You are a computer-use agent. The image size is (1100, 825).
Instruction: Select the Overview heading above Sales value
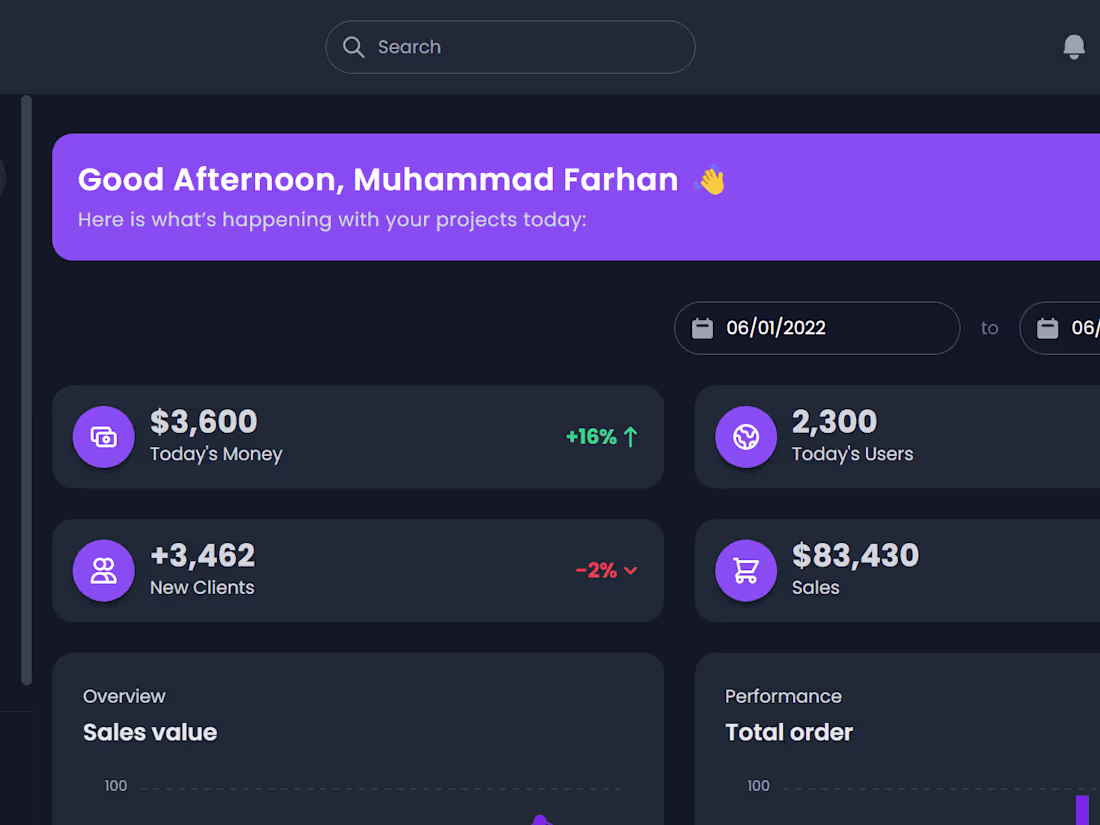(124, 696)
